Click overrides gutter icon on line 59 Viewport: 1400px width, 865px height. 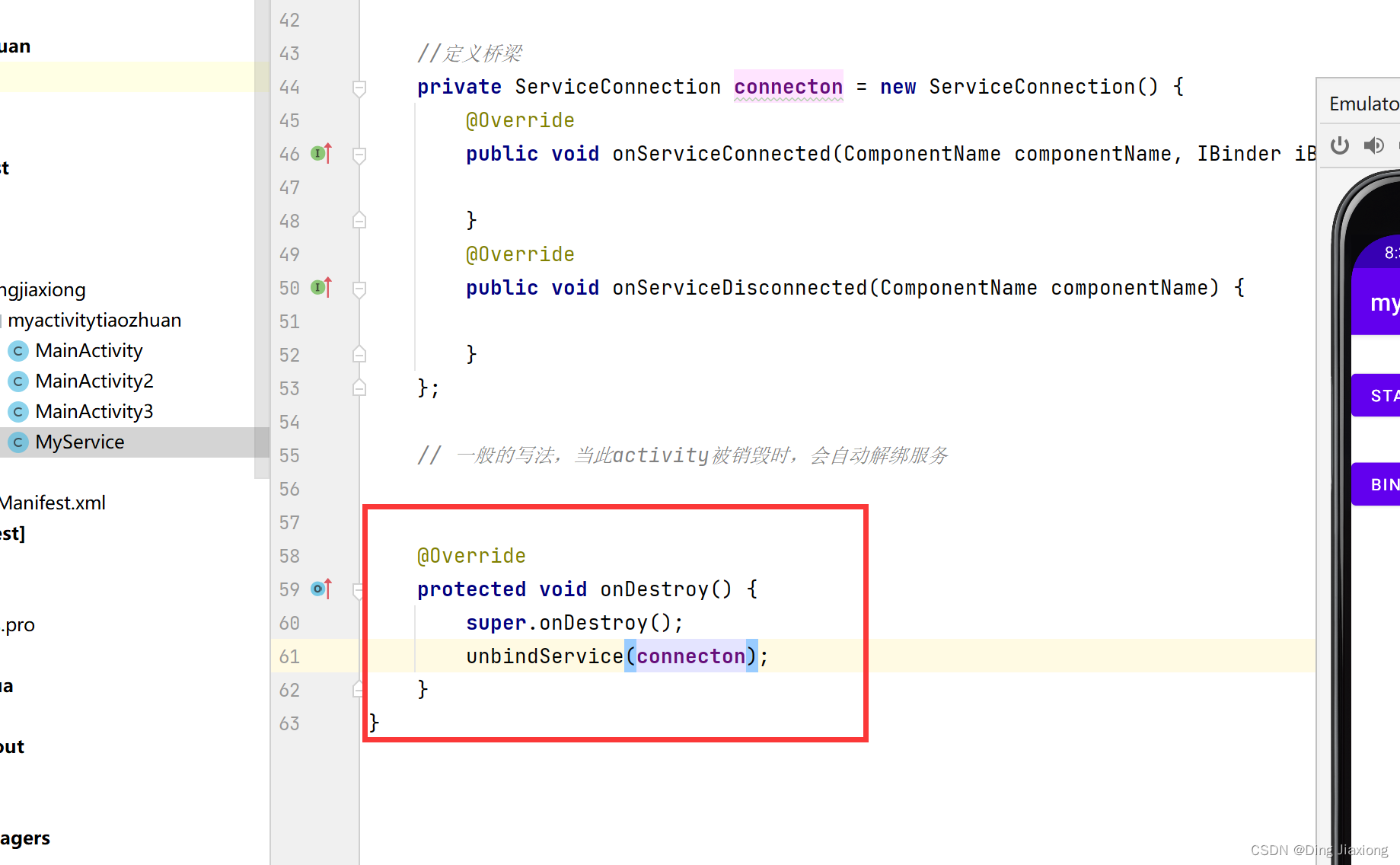point(321,589)
